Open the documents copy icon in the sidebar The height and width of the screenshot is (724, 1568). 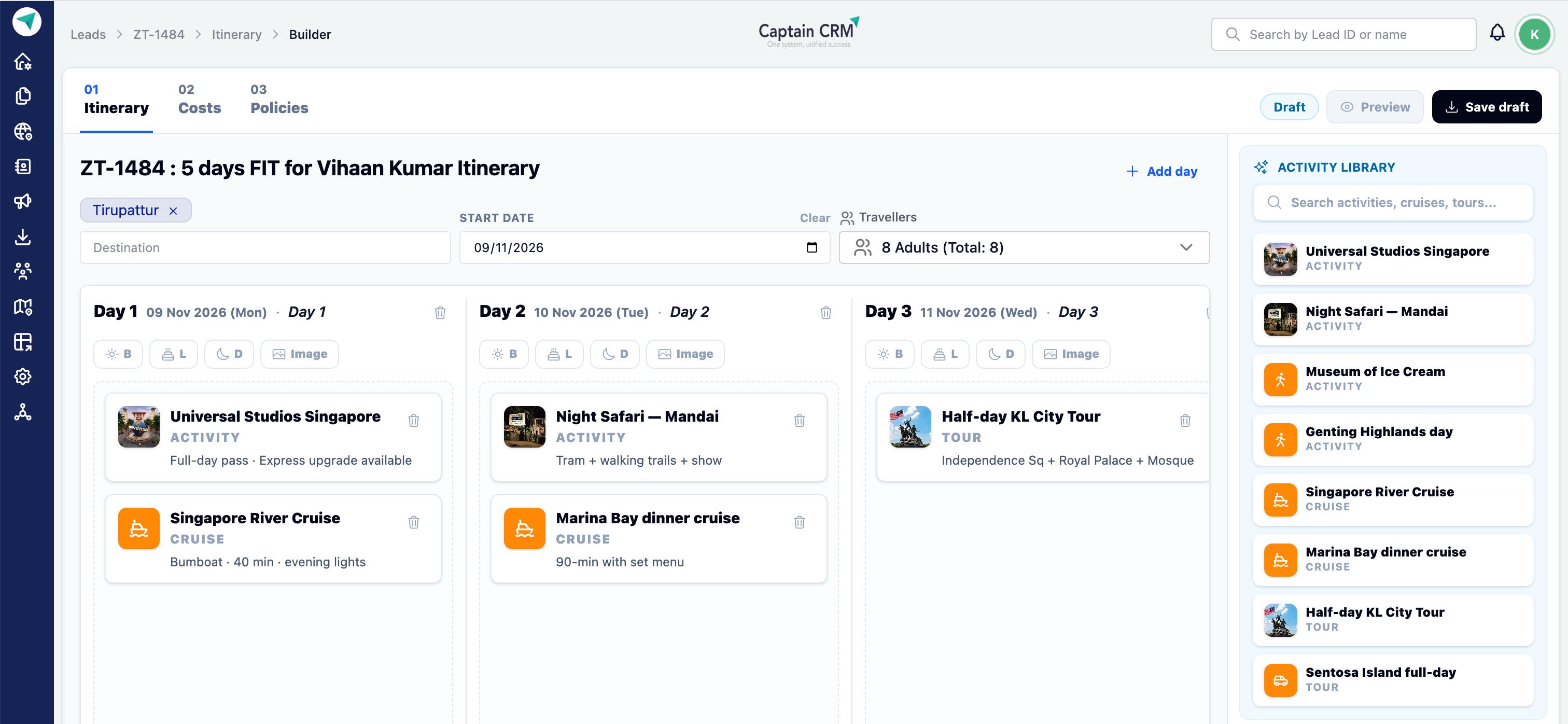point(23,96)
